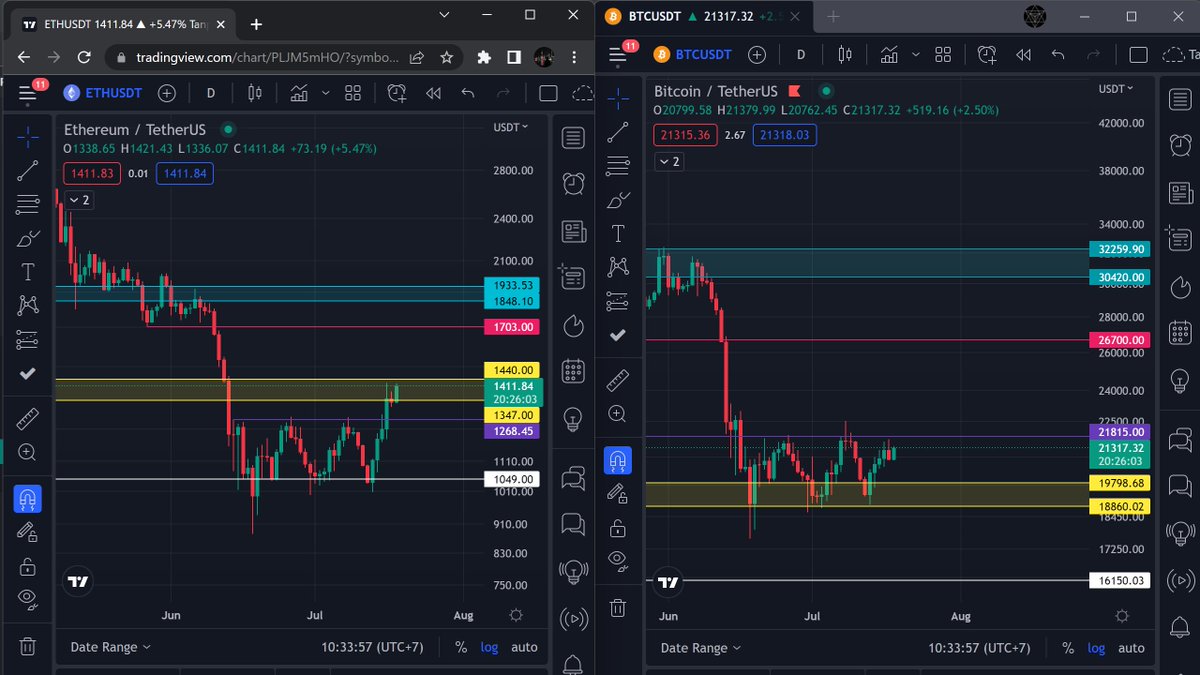Select the ETHUSDT browser tab

pyautogui.click(x=123, y=23)
